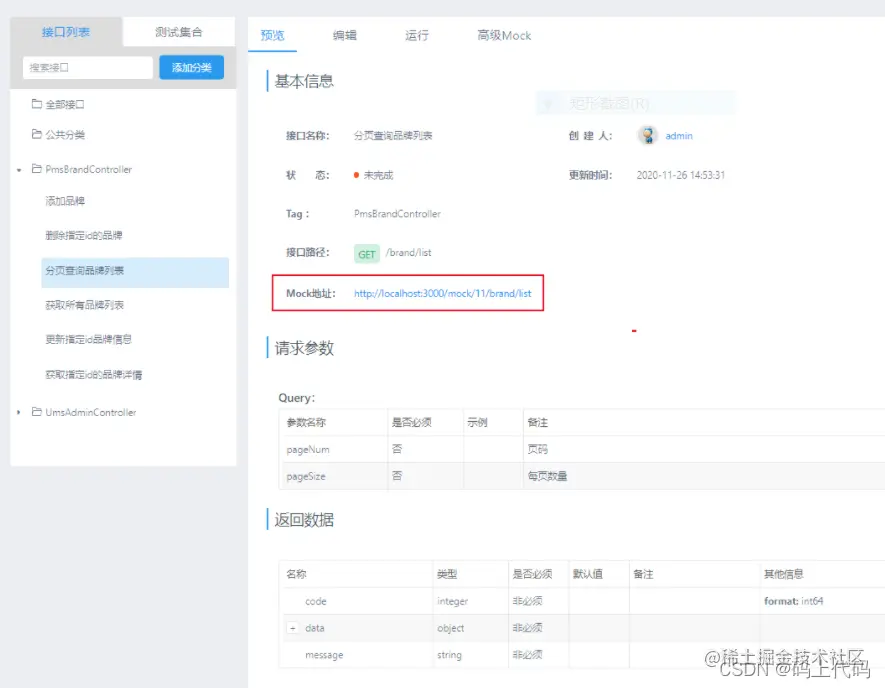The image size is (885, 688).
Task: Switch to the 运行 tab
Action: 417,35
